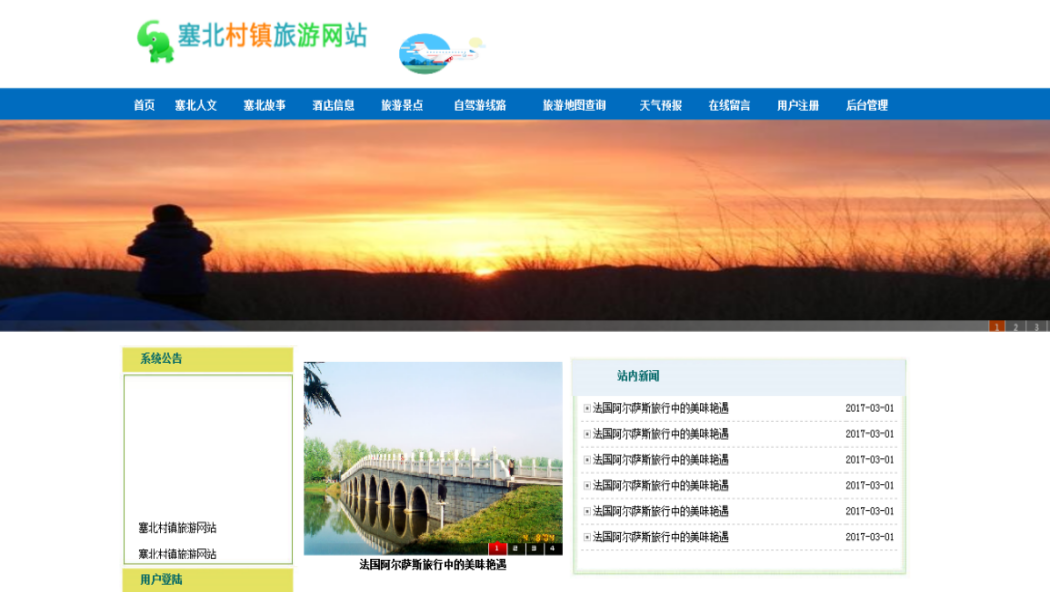Click the bridge slideshow photo
The image size is (1050, 592).
click(x=433, y=458)
